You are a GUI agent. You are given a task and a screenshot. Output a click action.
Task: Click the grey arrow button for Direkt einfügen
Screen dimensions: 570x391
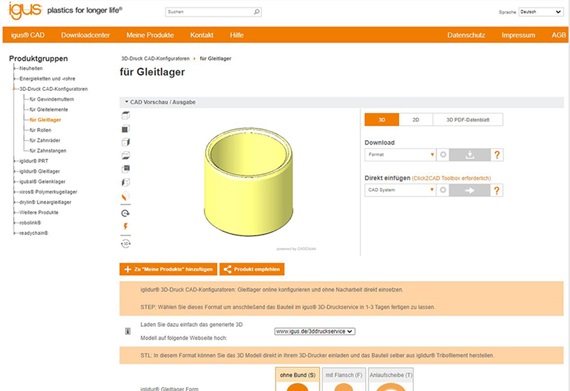coord(470,190)
